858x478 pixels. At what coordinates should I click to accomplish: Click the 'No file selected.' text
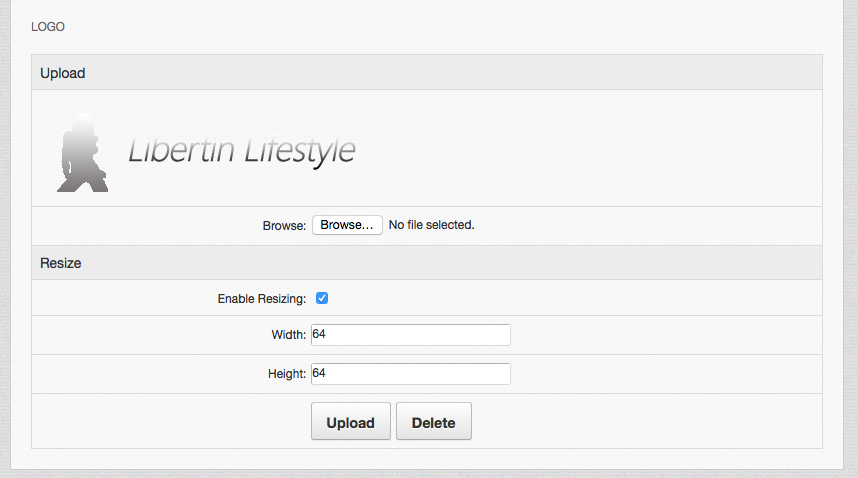coord(431,225)
